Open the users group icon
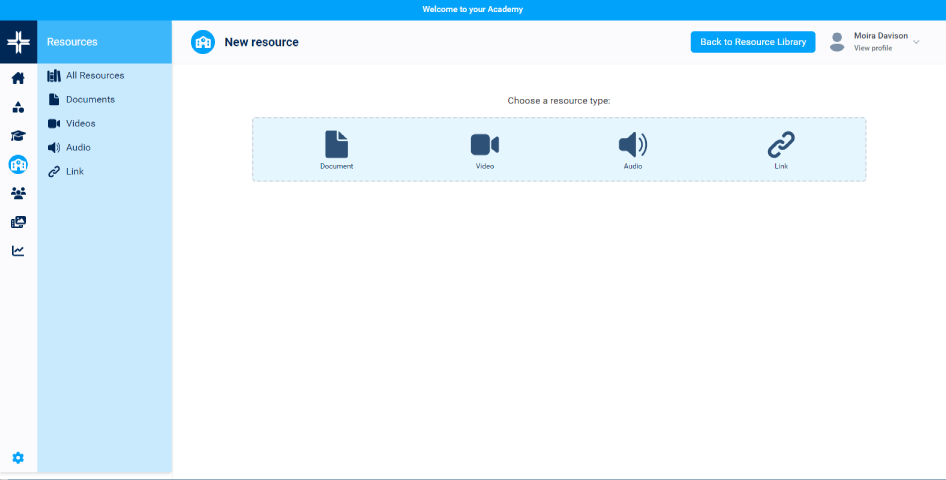This screenshot has height=480, width=946. [18, 193]
